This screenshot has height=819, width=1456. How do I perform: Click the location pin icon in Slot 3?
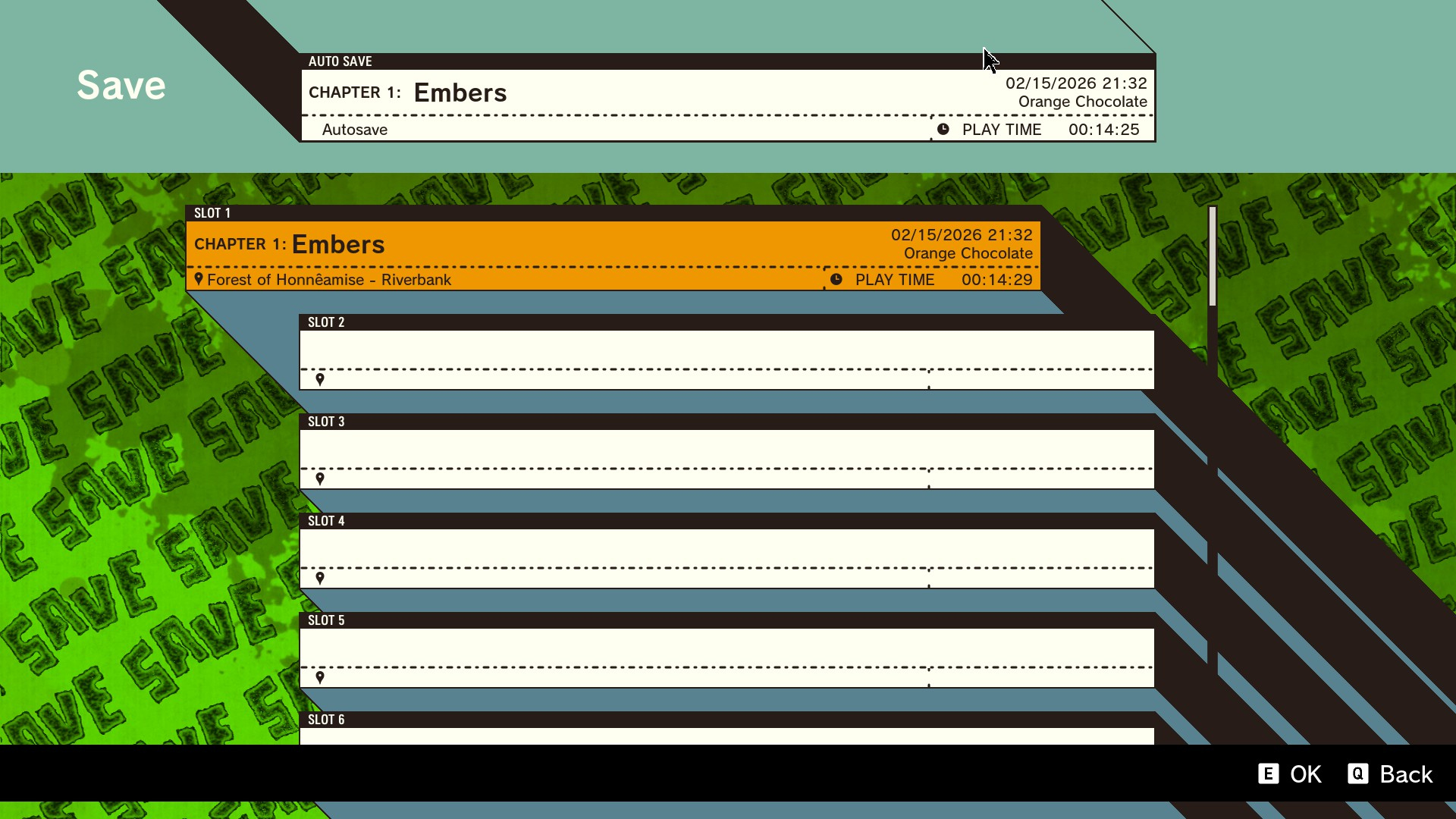tap(320, 479)
